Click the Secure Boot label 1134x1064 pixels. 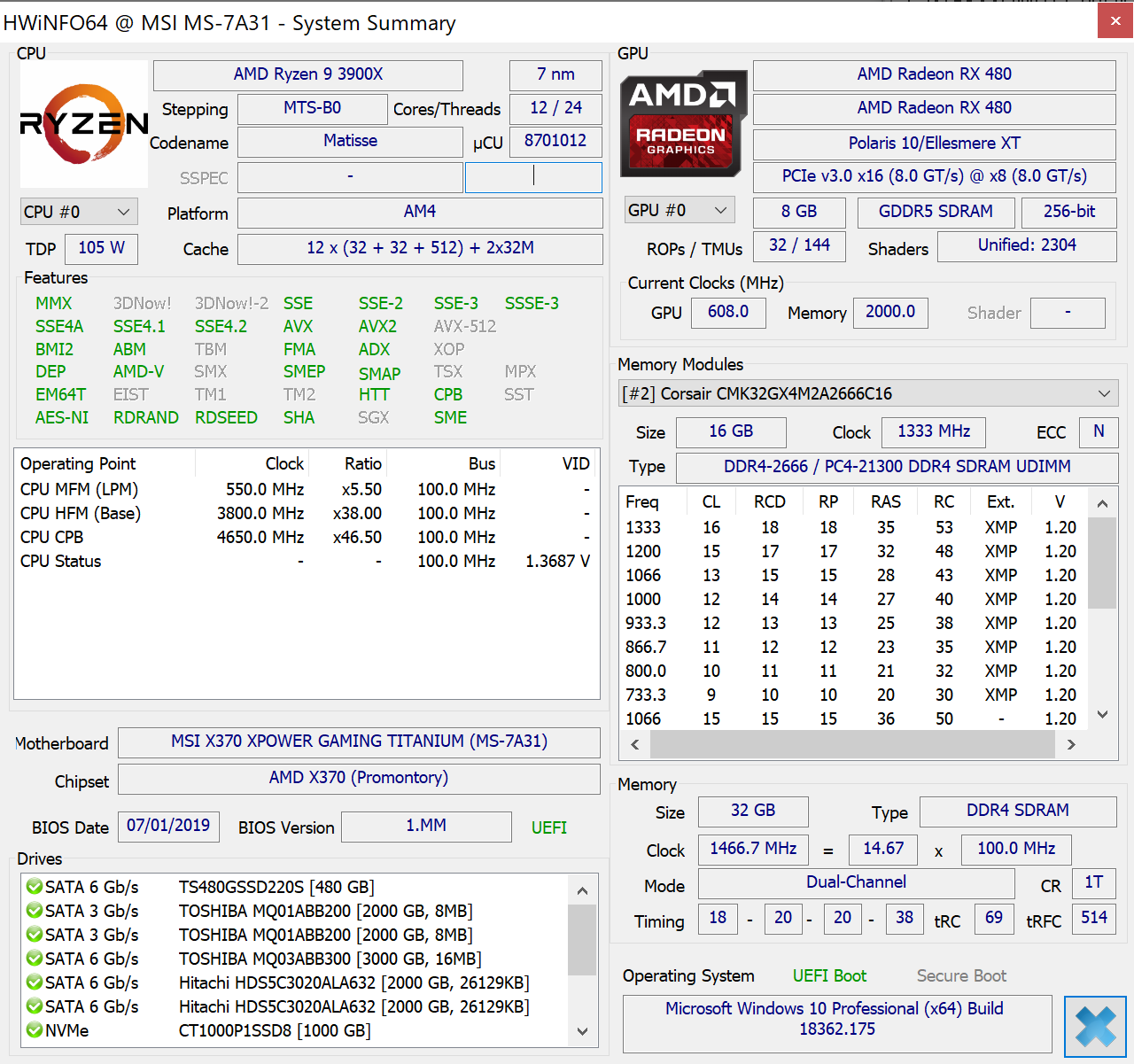point(961,975)
